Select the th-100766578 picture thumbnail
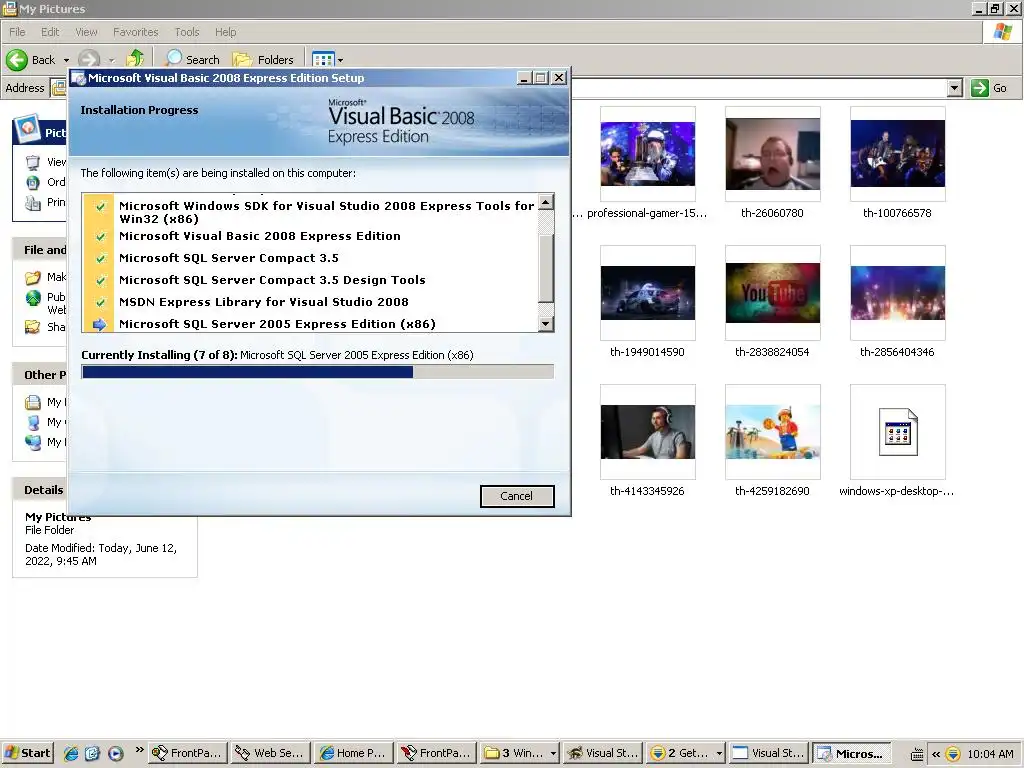The width and height of the screenshot is (1024, 768). pos(897,154)
